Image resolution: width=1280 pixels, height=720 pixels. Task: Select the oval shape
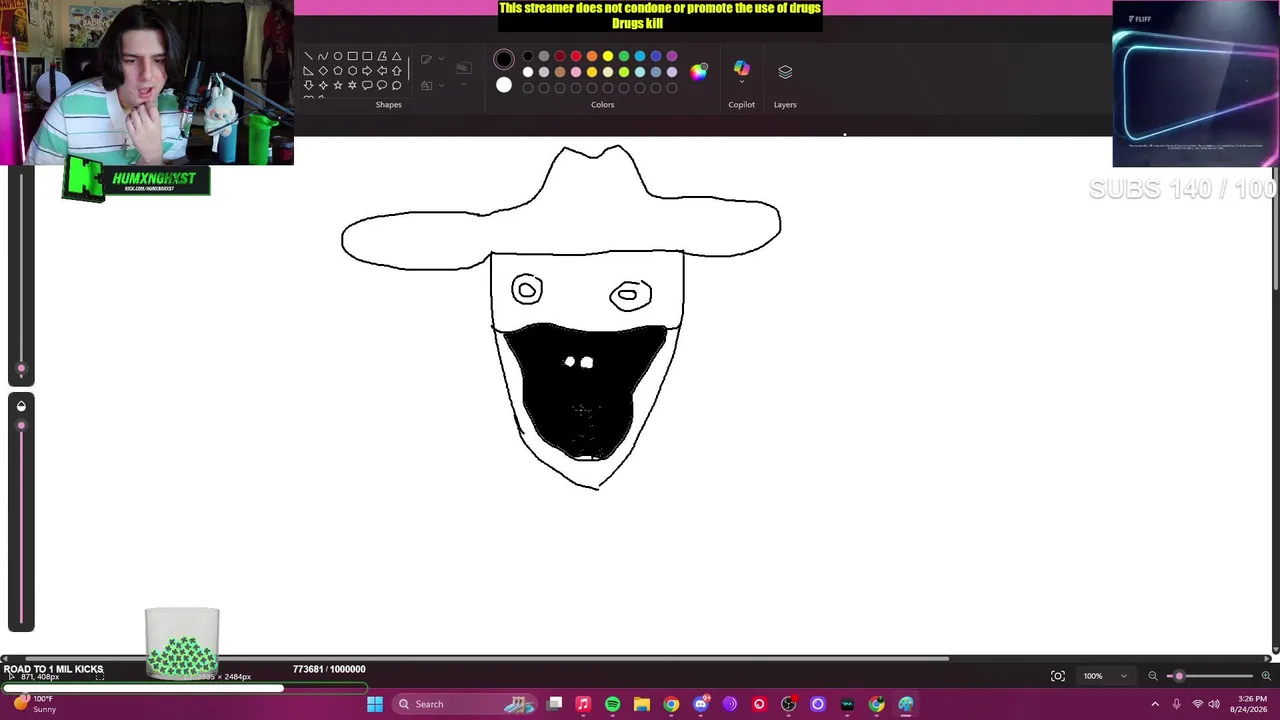(338, 56)
